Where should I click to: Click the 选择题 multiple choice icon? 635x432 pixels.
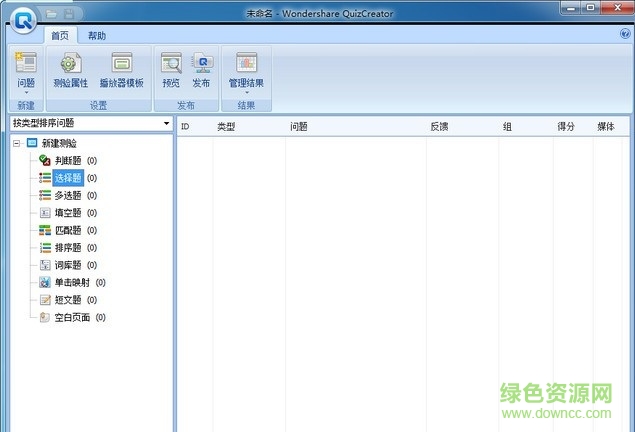[x=45, y=178]
